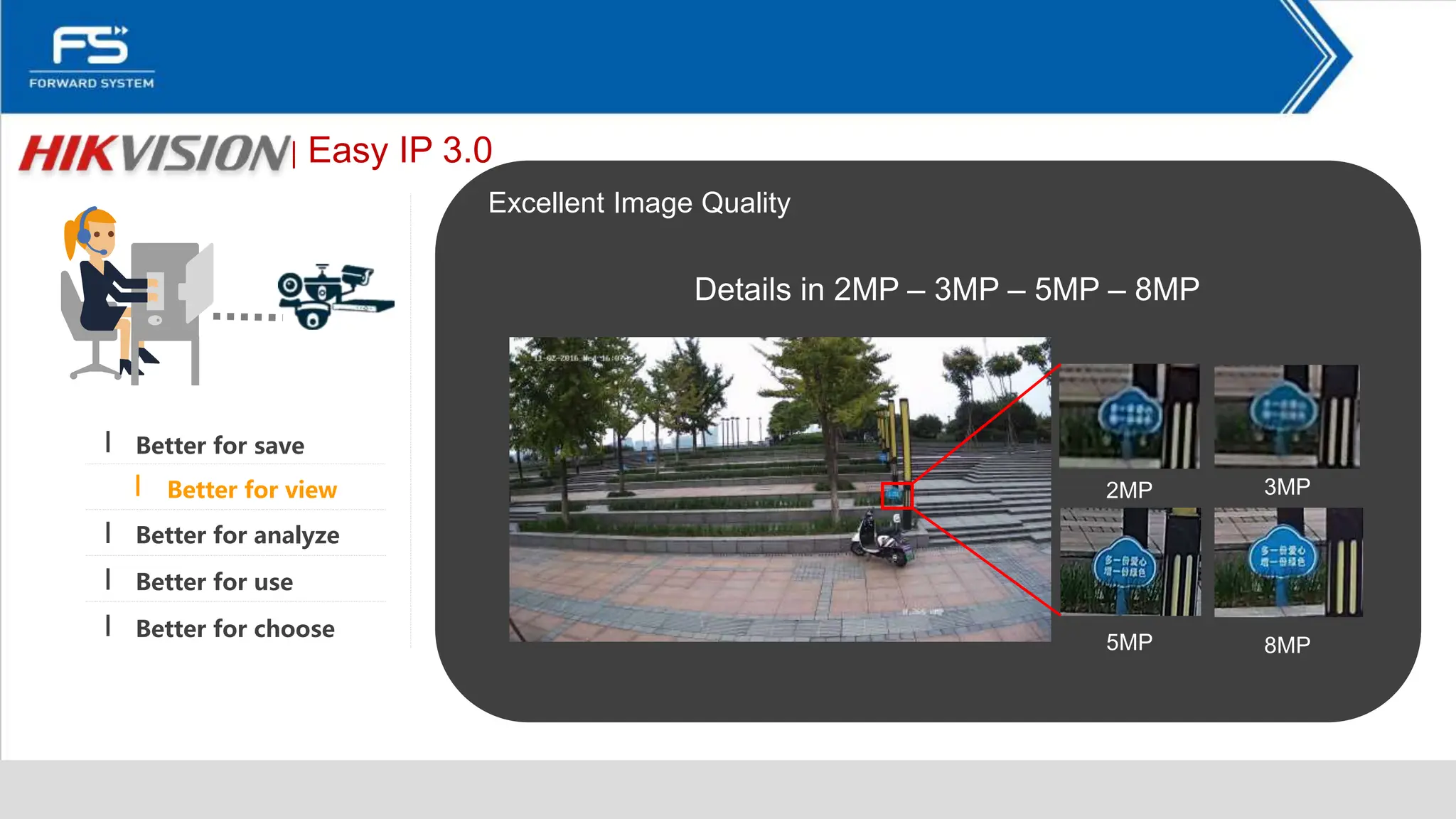Select the Better for use item
This screenshot has width=1456, height=819.
(214, 582)
